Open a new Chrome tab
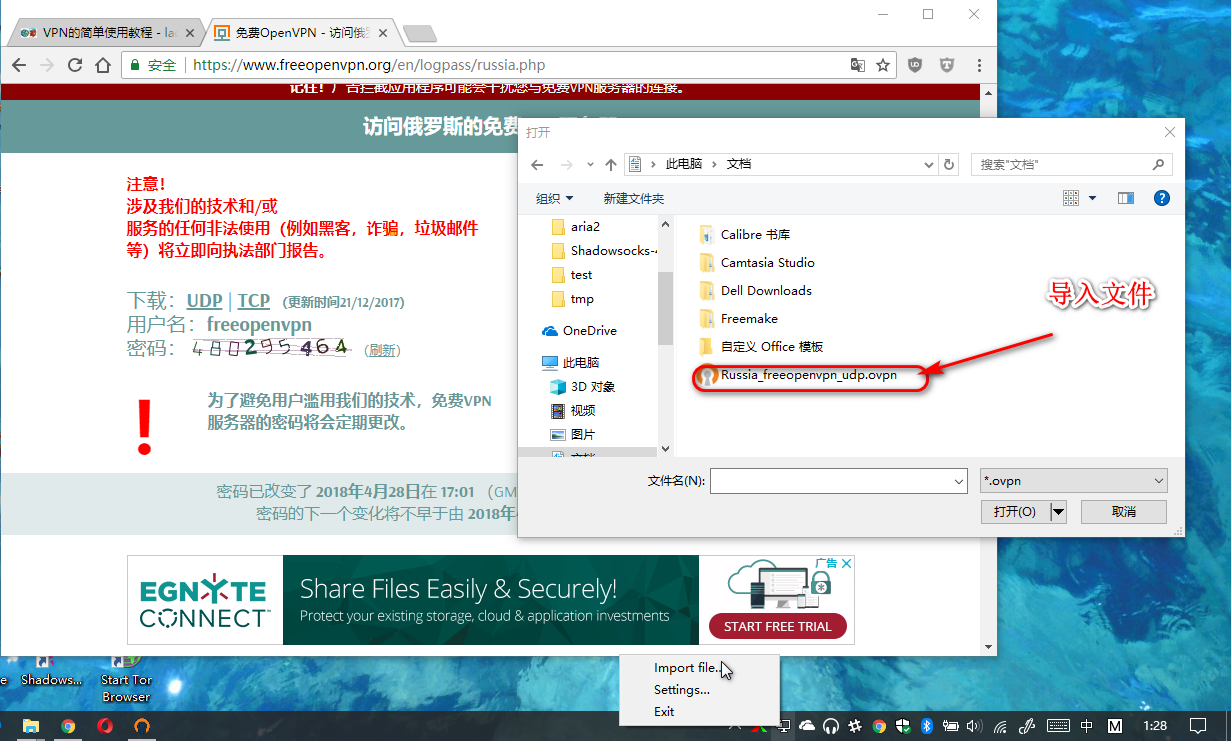This screenshot has height=741, width=1231. [x=419, y=34]
